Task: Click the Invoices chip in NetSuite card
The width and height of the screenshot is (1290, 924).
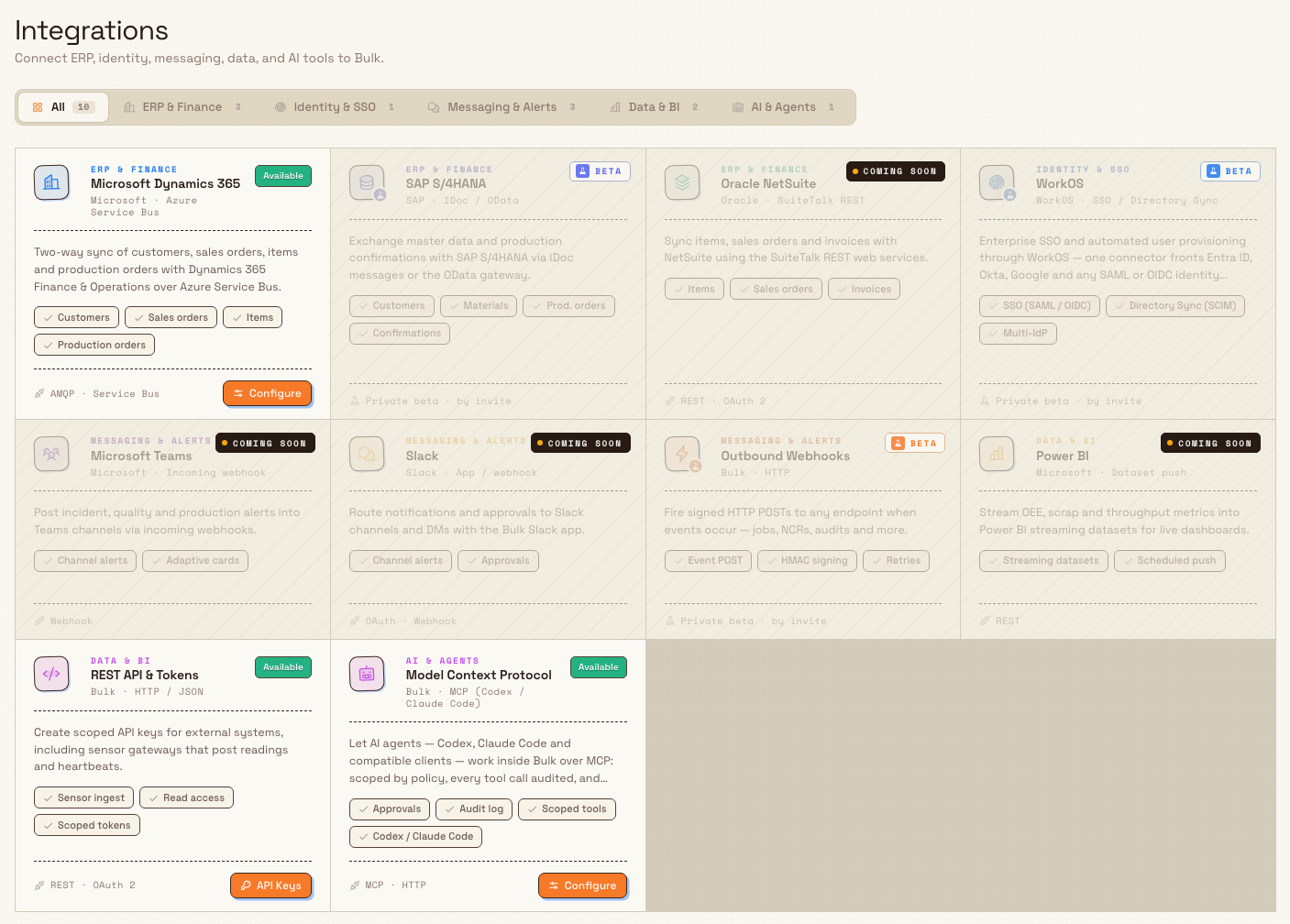Action: [864, 290]
